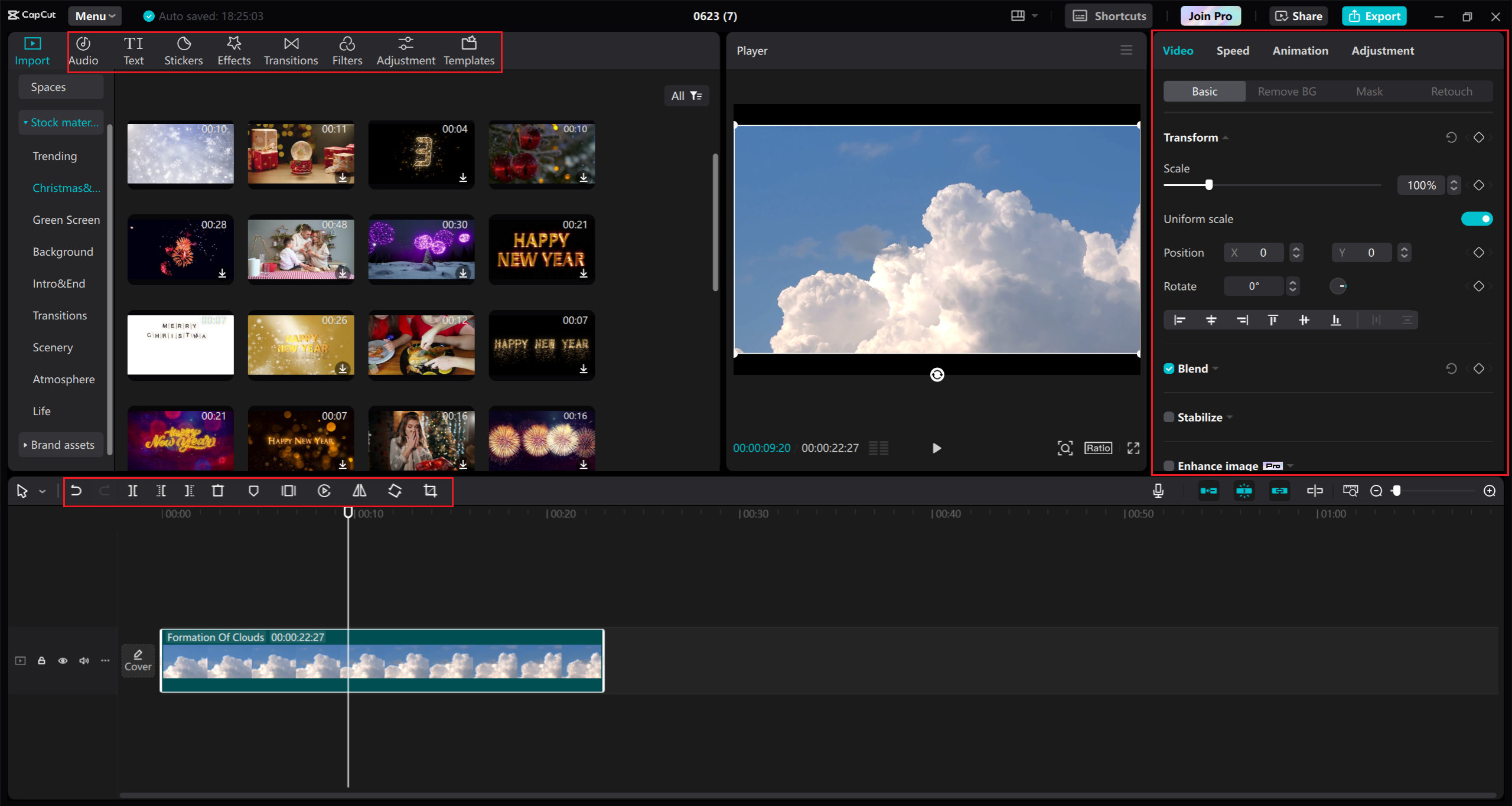
Task: Delete the selected clip with trash icon
Action: [218, 491]
